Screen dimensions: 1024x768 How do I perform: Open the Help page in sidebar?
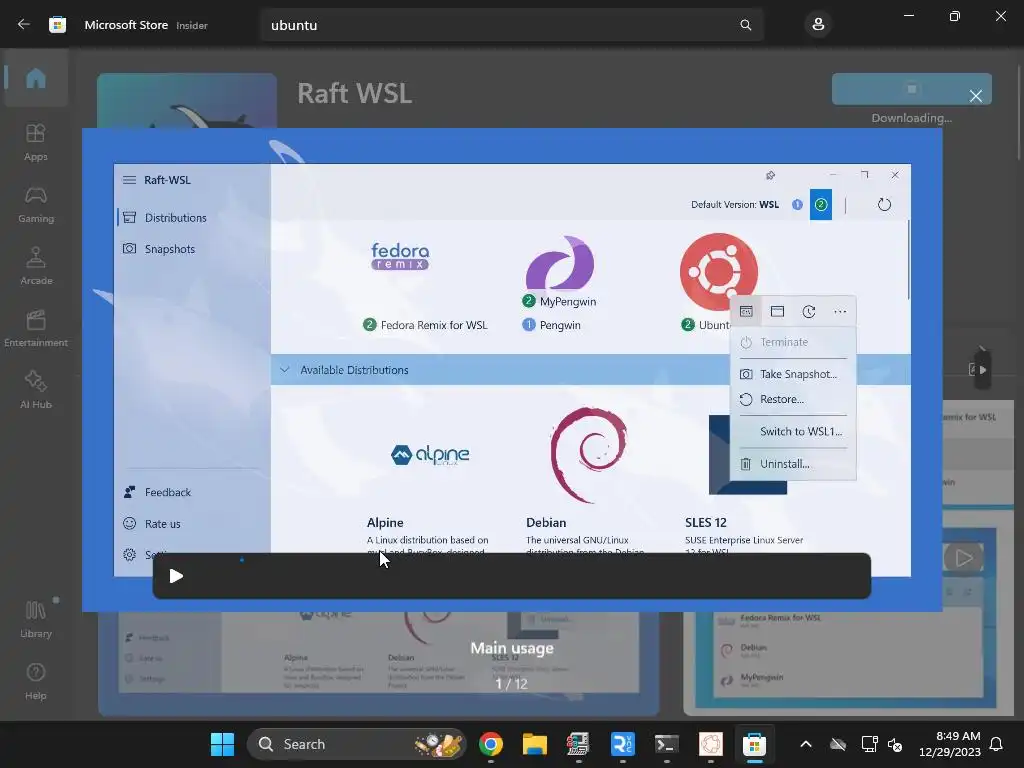(36, 681)
